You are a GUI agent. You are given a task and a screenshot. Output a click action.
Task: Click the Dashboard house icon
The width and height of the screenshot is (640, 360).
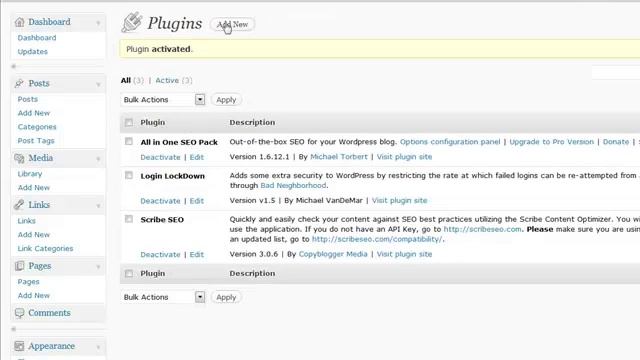[x=19, y=22]
